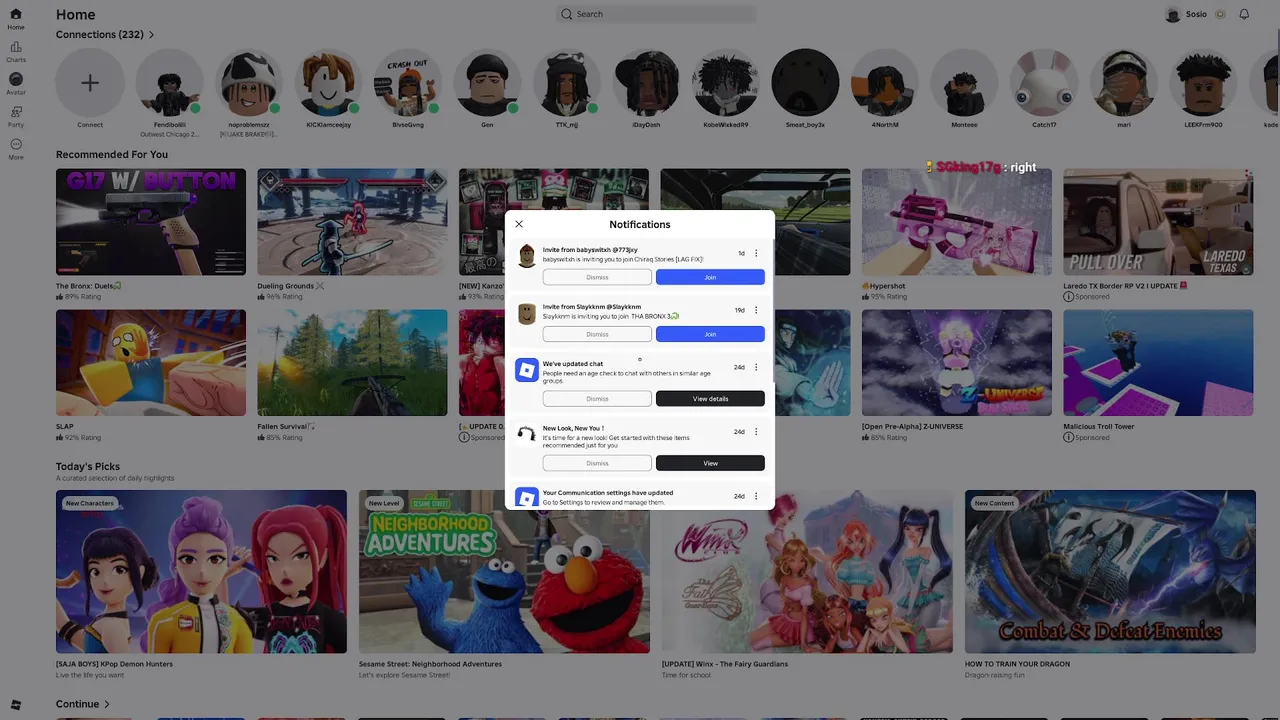
Task: Open Fallen Survival game thumbnail
Action: tap(352, 363)
